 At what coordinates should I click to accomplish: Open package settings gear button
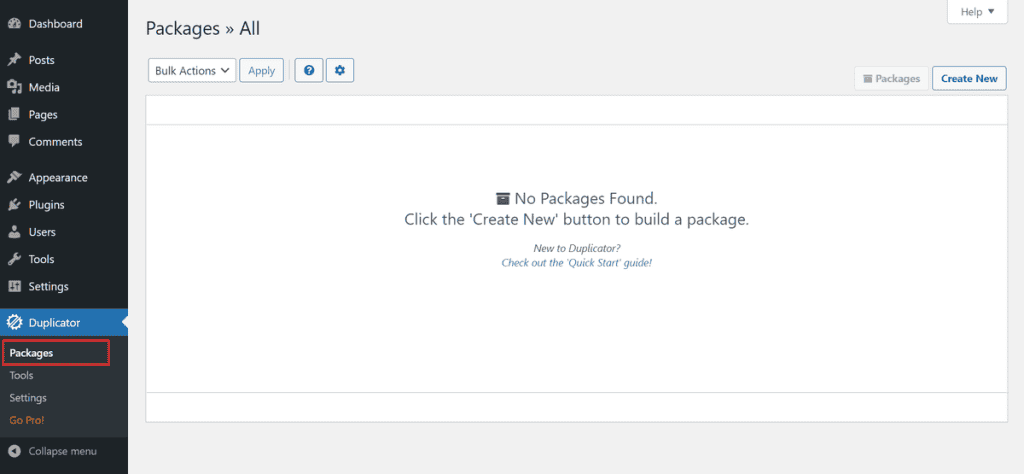[x=340, y=71]
